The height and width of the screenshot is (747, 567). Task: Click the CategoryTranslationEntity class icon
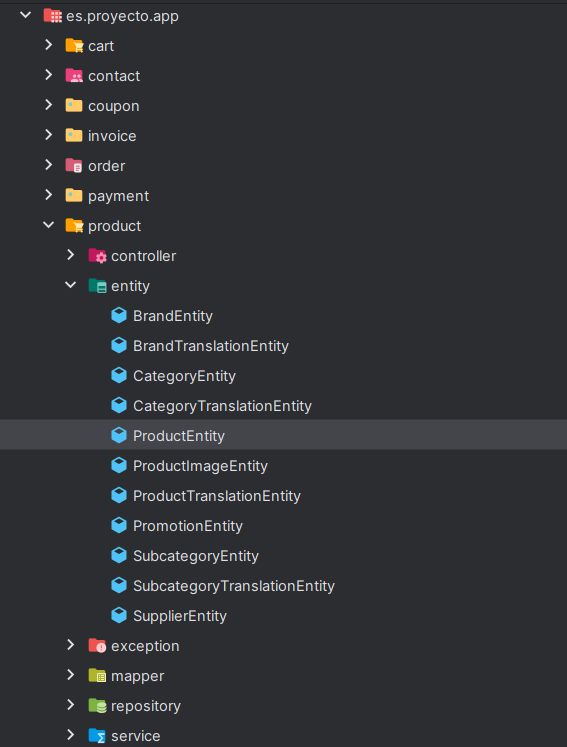(x=119, y=405)
